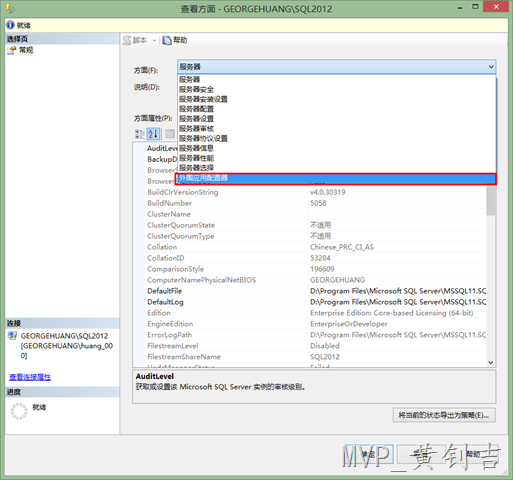Image resolution: width=513 pixels, height=480 pixels.
Task: Choose 服务器审核 in the list
Action: 337,128
